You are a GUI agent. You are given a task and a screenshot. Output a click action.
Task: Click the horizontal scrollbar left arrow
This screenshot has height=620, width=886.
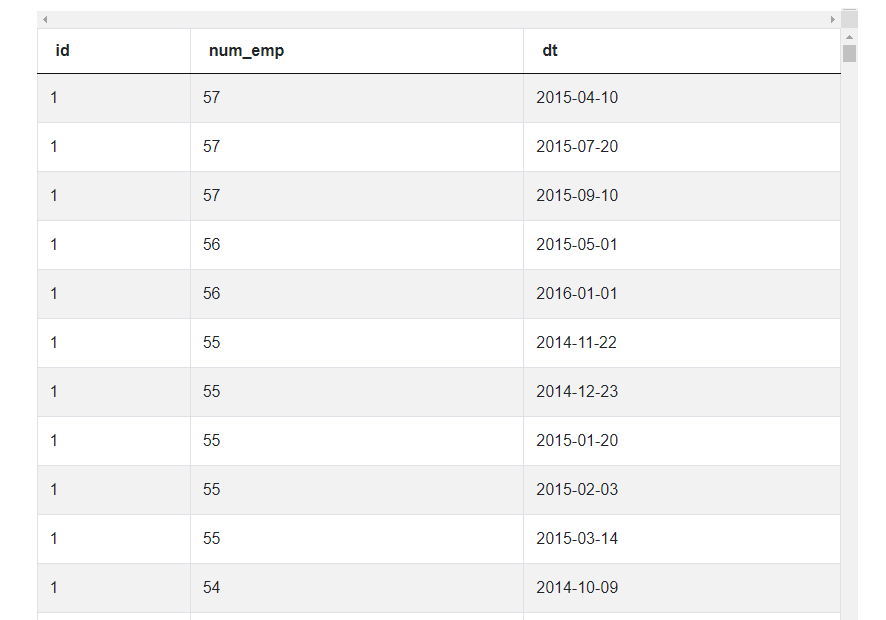click(x=45, y=20)
